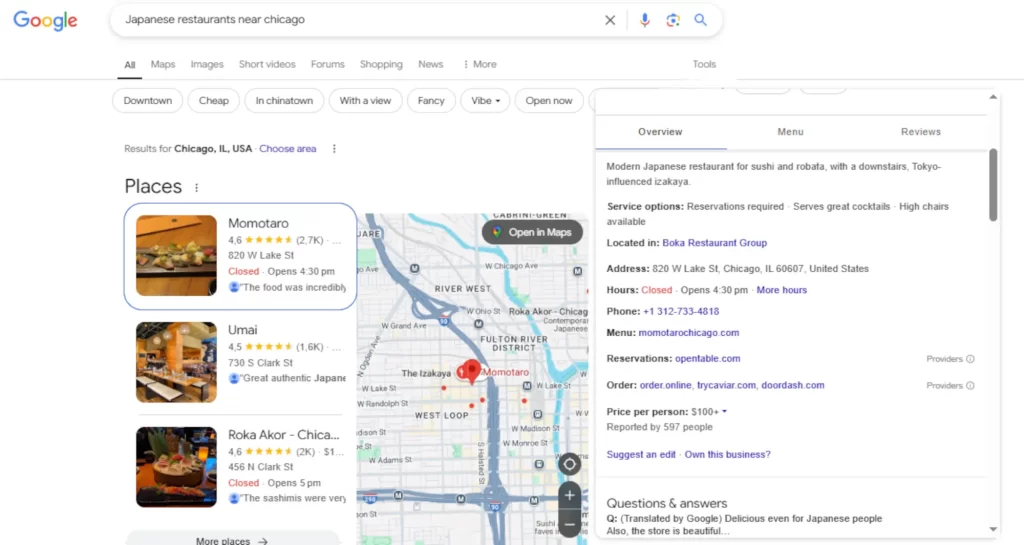This screenshot has height=545, width=1024.
Task: Select the Menu tab in details panel
Action: [790, 132]
